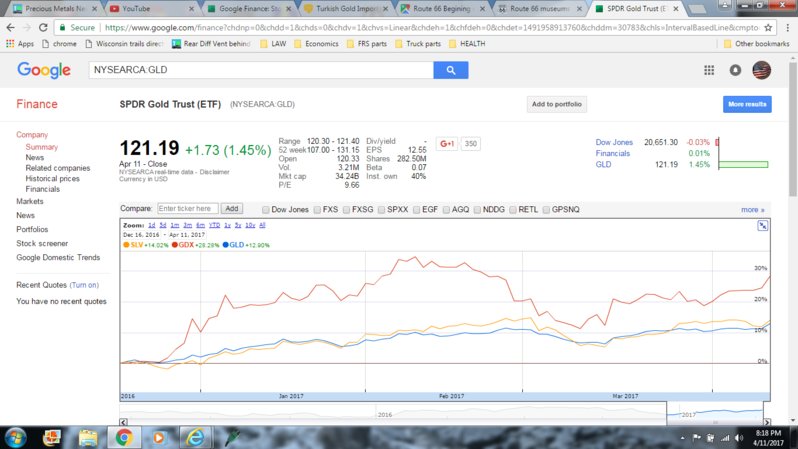The image size is (798, 449).
Task: Switch to Turkish Gold Import tab
Action: point(345,9)
